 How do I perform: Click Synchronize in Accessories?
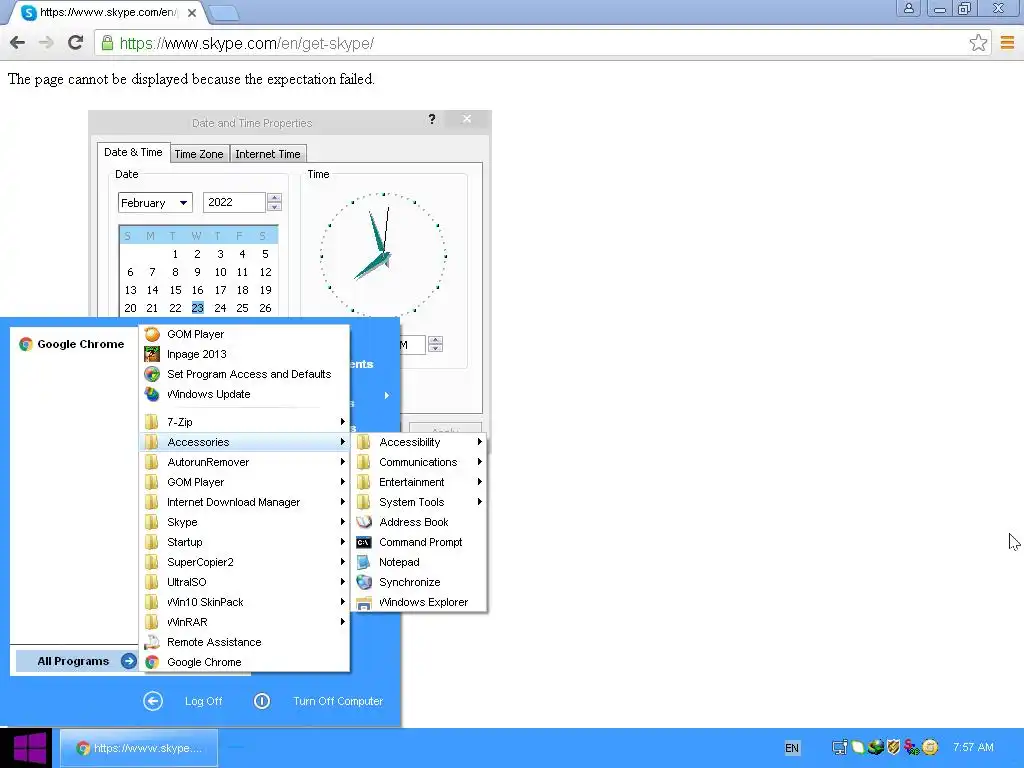(419, 583)
